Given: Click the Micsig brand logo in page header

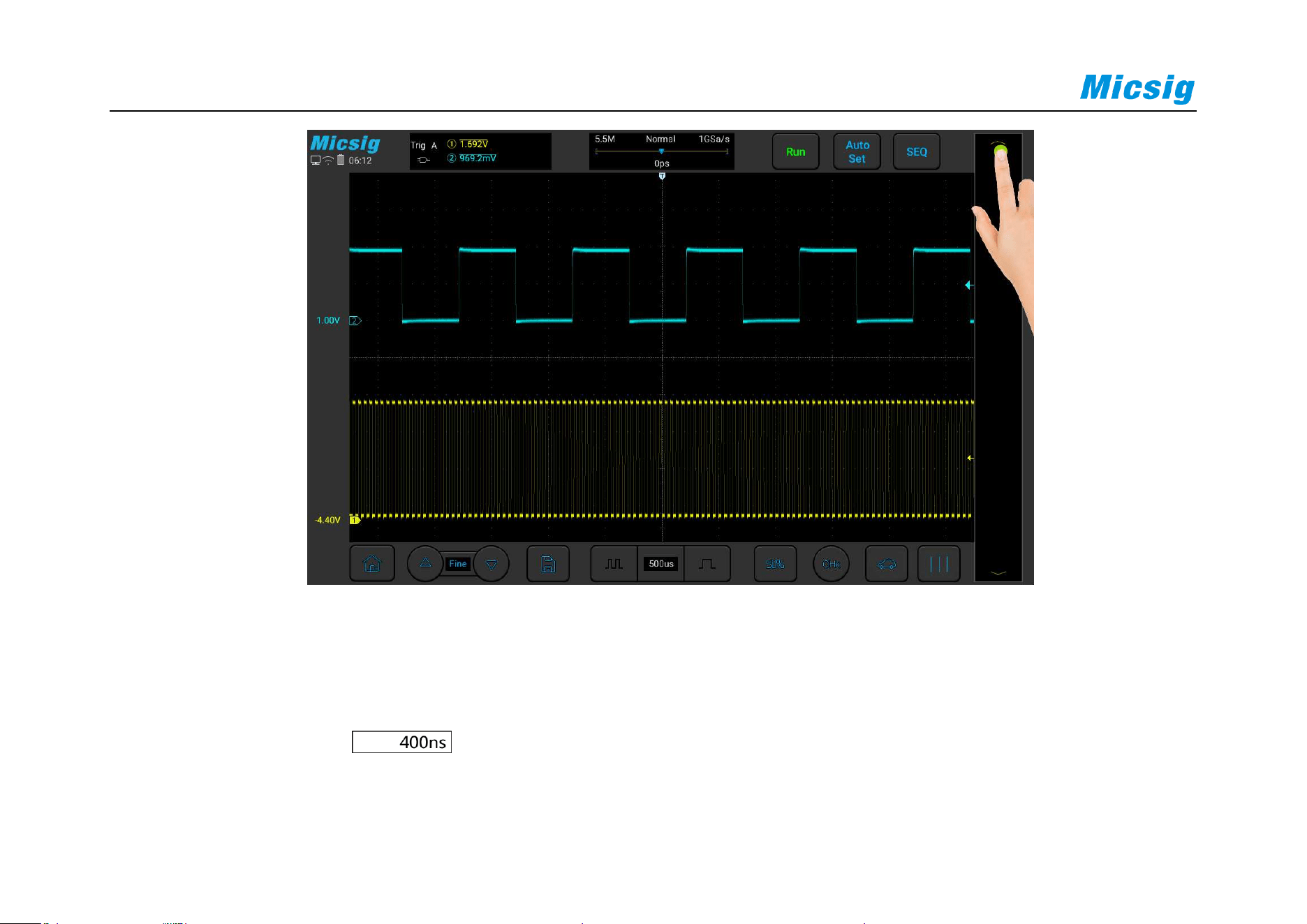Looking at the screenshot, I should (x=1137, y=89).
